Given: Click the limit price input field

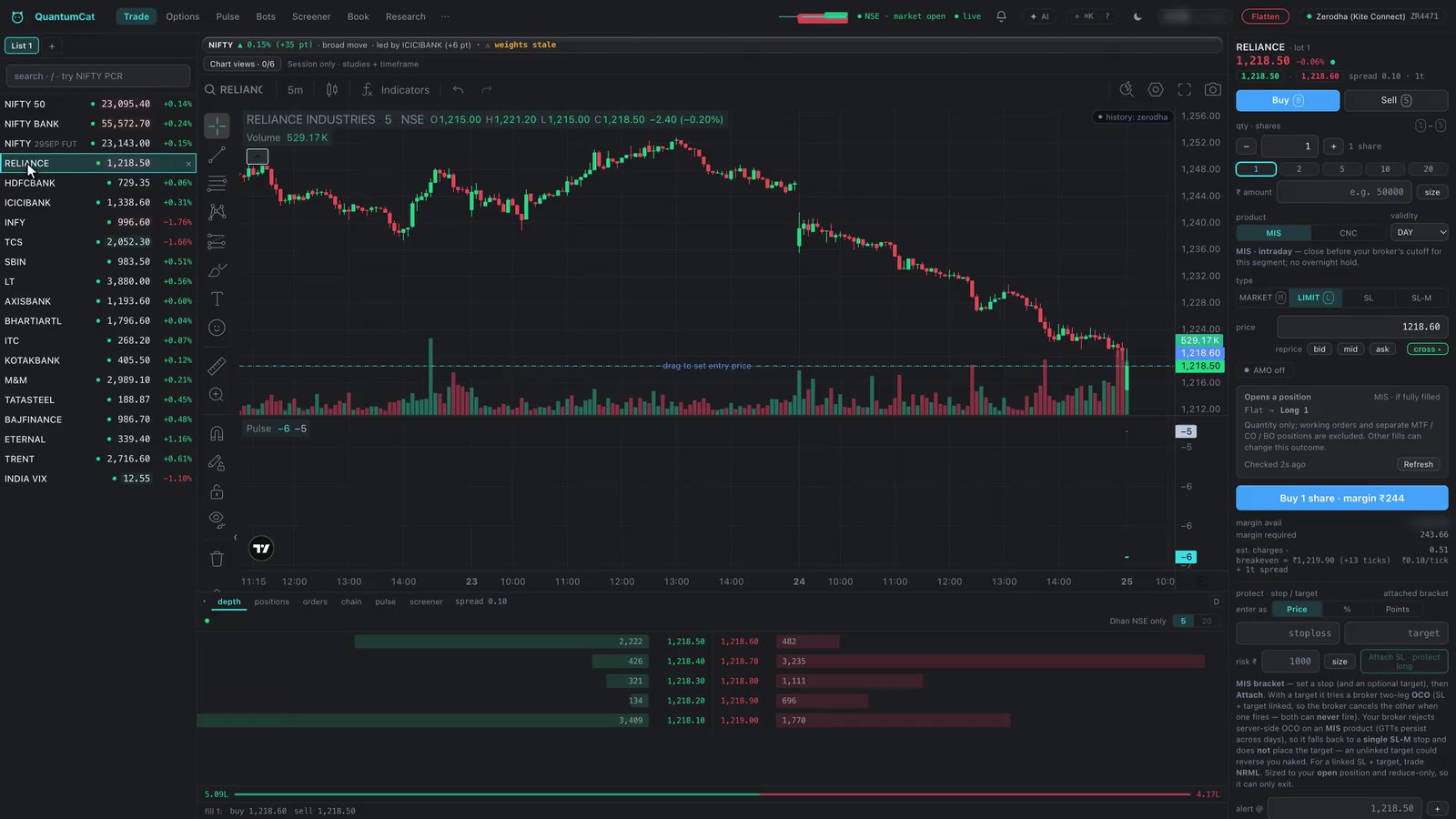Looking at the screenshot, I should [x=1361, y=327].
